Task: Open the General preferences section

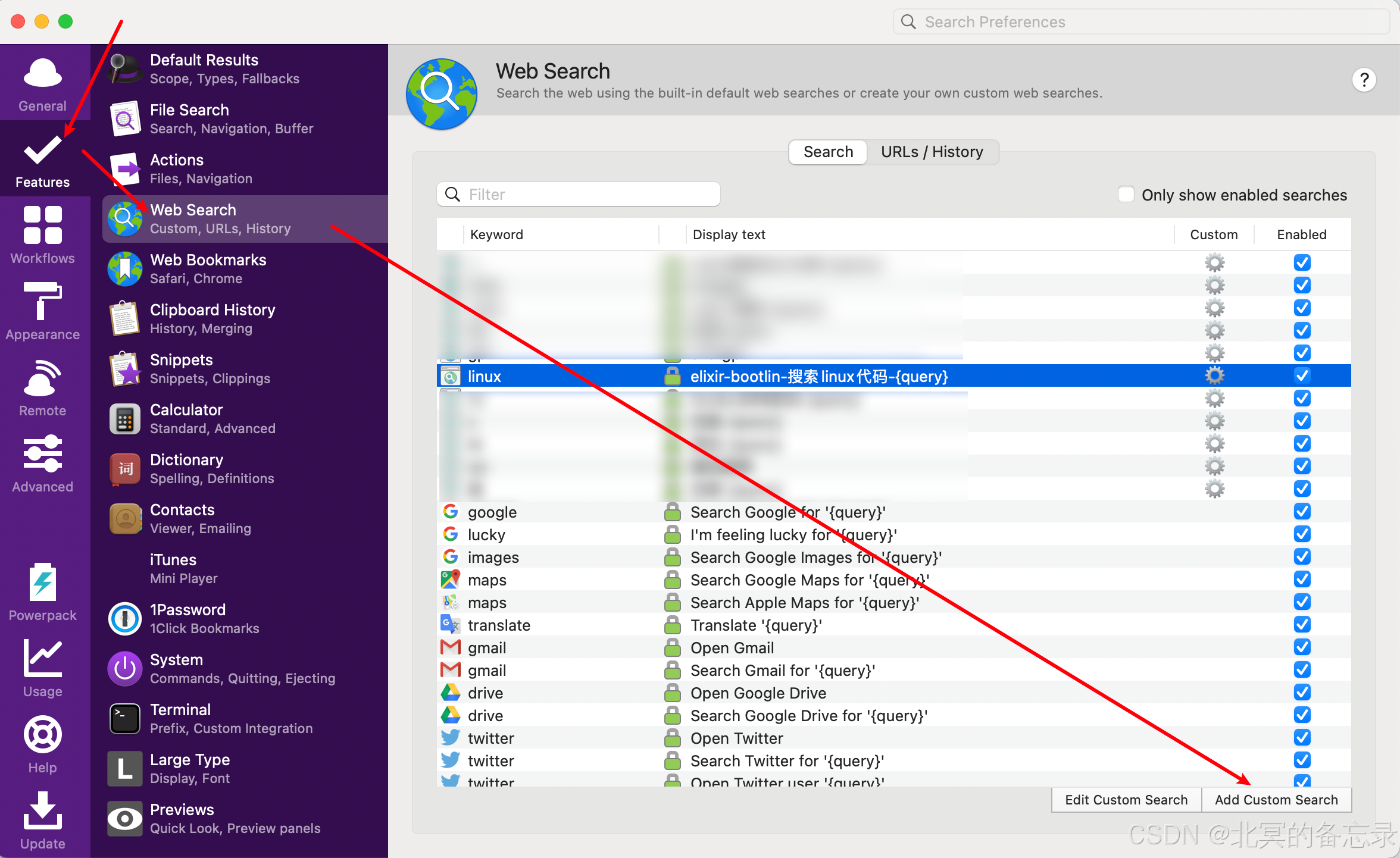Action: [42, 84]
